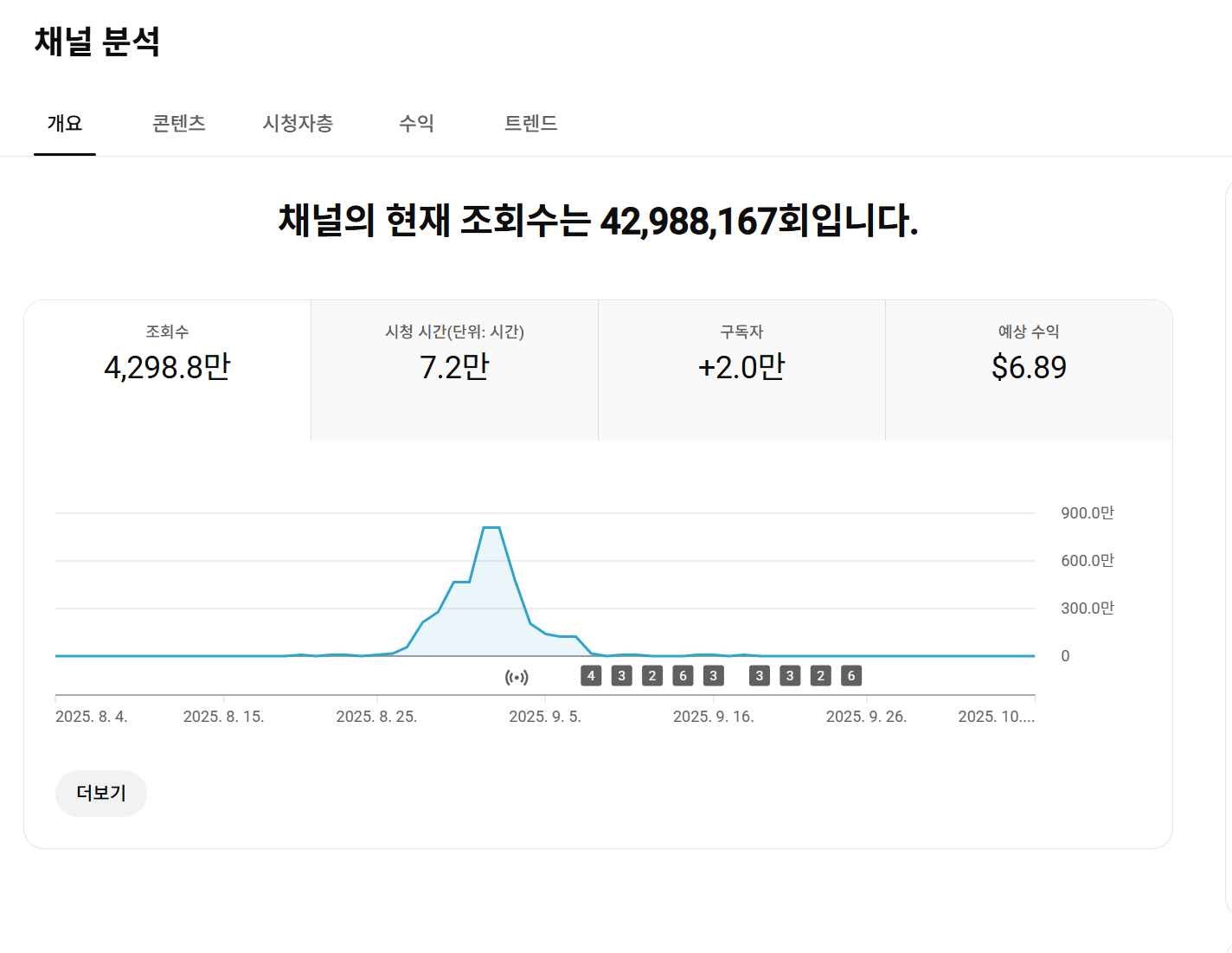
Task: Click the 3 badge above 2025. 9. 16.
Action: [x=713, y=676]
